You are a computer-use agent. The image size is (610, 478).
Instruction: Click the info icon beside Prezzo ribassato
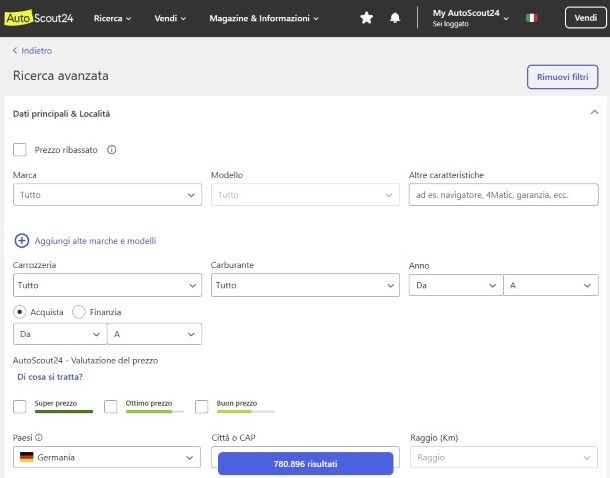pyautogui.click(x=112, y=150)
